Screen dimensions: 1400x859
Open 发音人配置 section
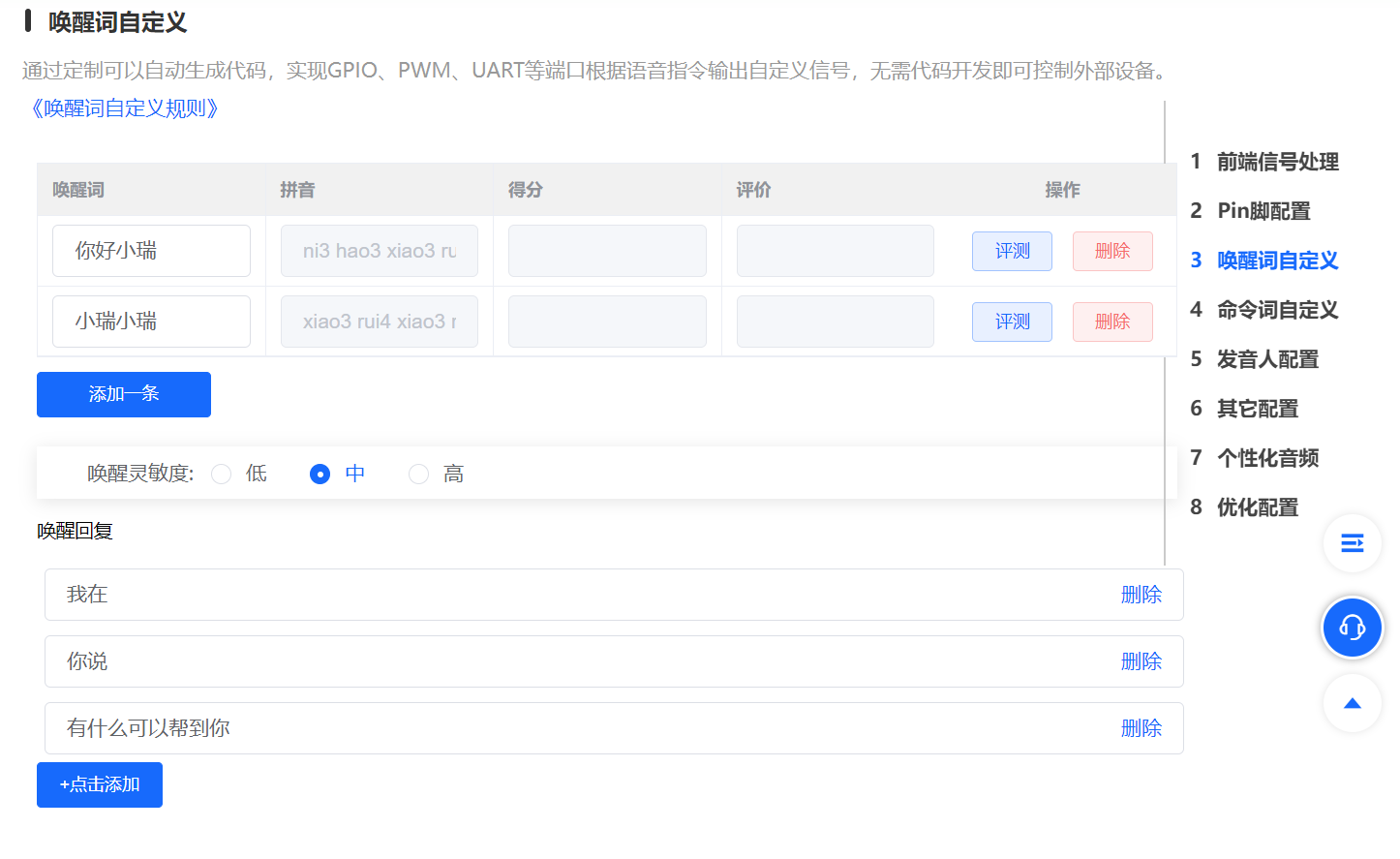tap(1255, 359)
